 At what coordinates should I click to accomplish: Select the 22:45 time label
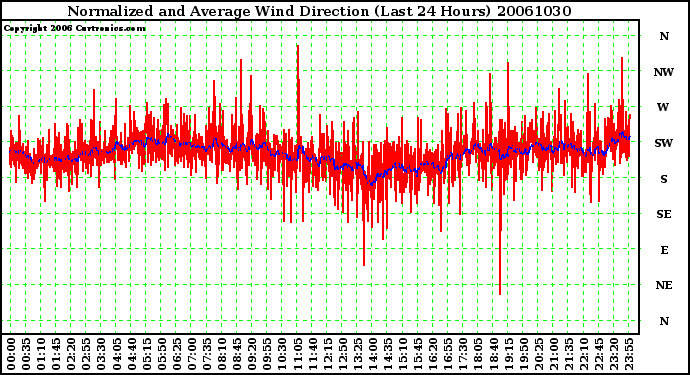click(x=599, y=354)
